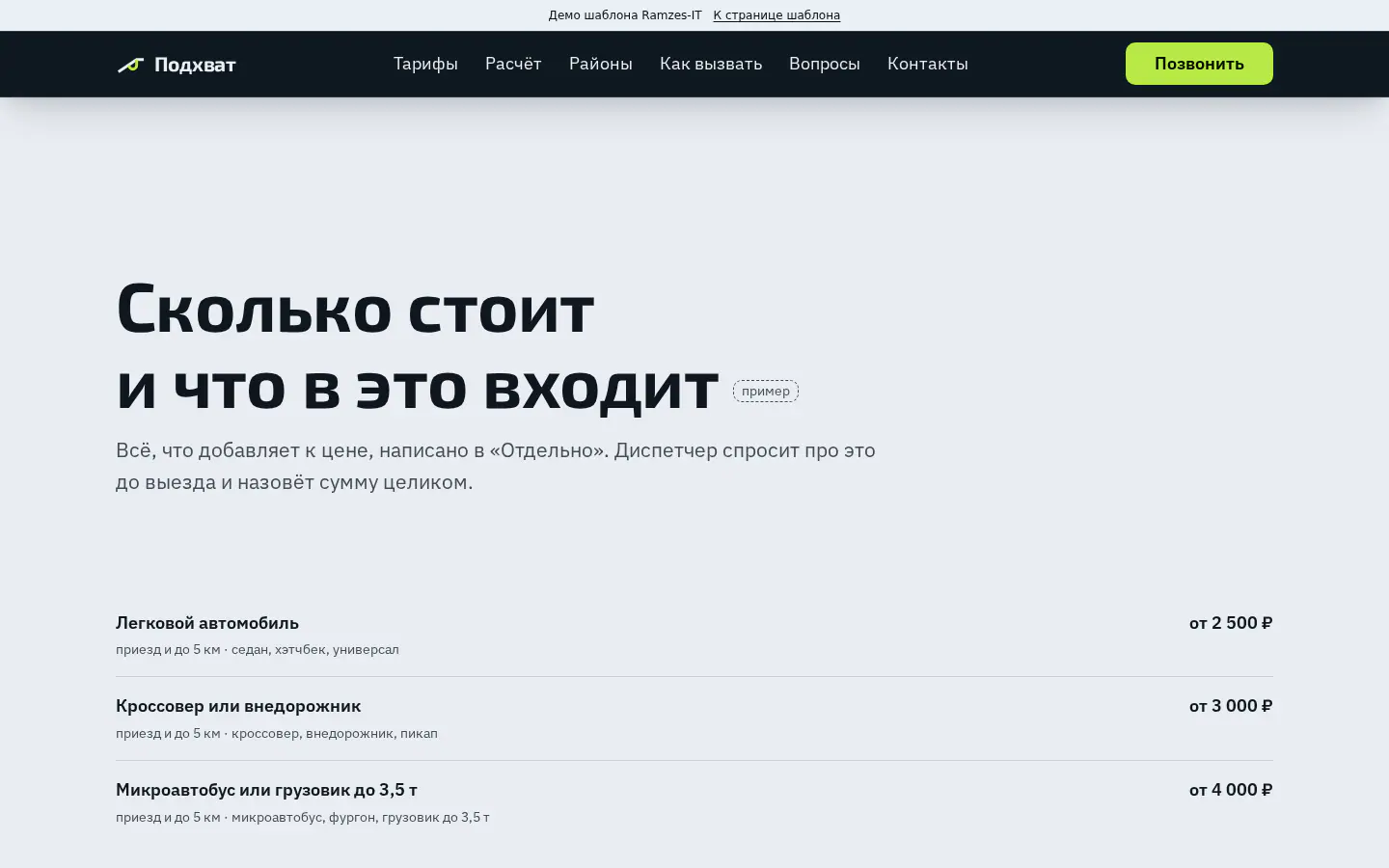Click the микроавтобус, фургон, грузовик description
This screenshot has width=1389, height=868.
(361, 817)
